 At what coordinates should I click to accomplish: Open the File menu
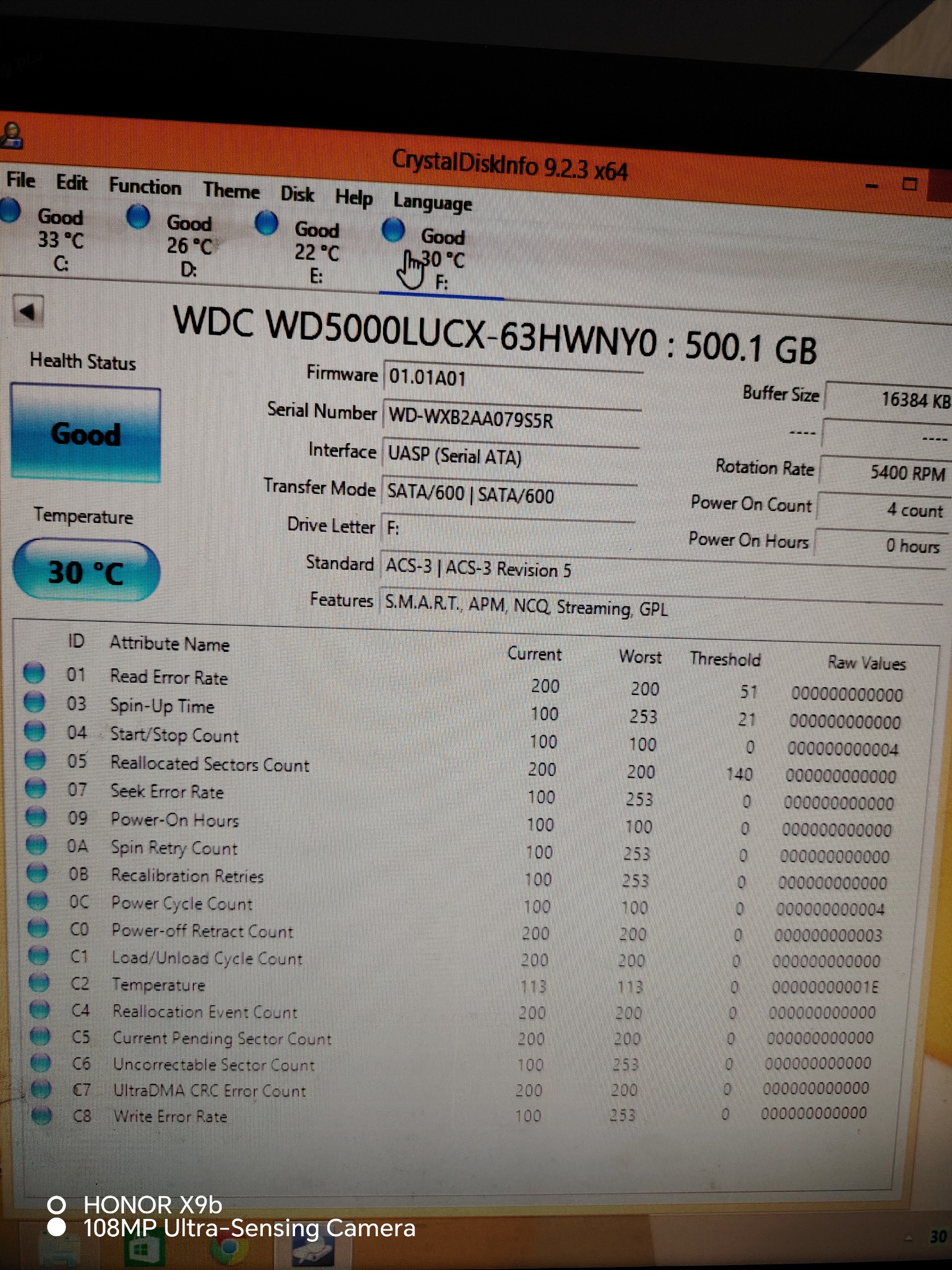pyautogui.click(x=21, y=180)
